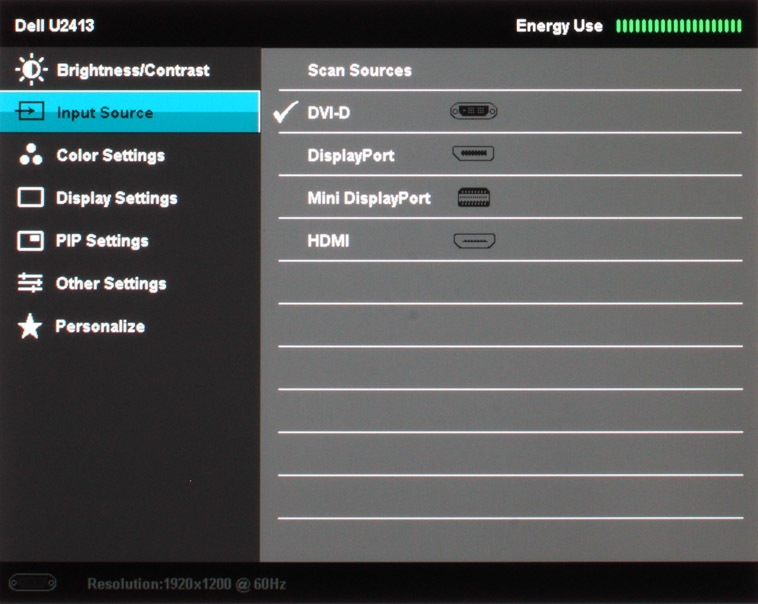Click the PIP Settings icon

30,240
